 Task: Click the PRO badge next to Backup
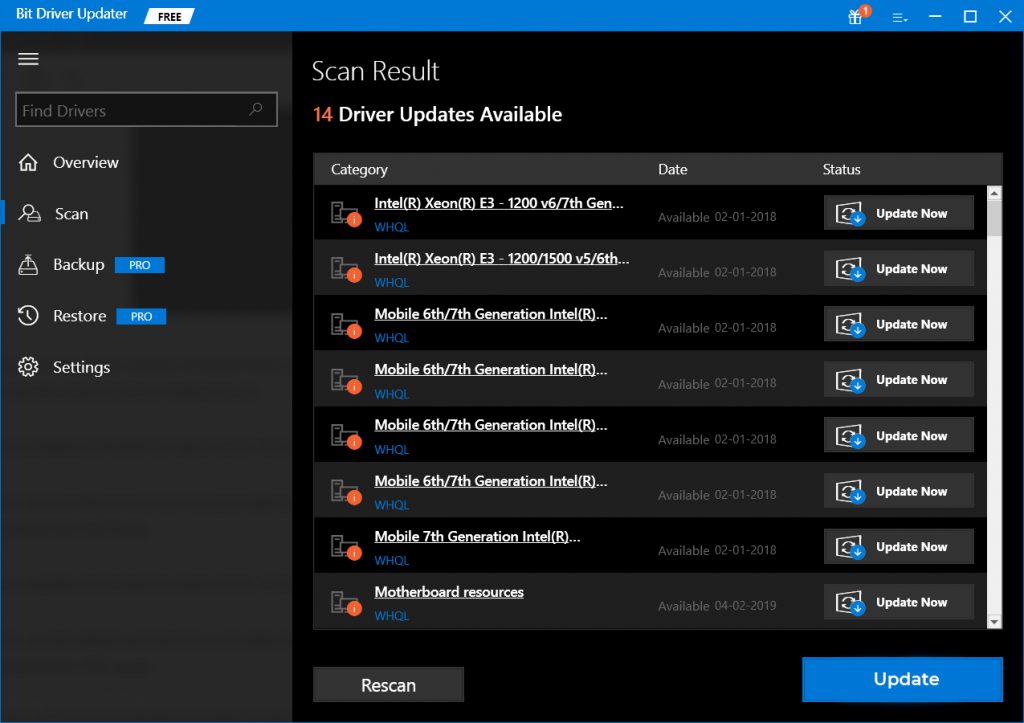coord(140,264)
